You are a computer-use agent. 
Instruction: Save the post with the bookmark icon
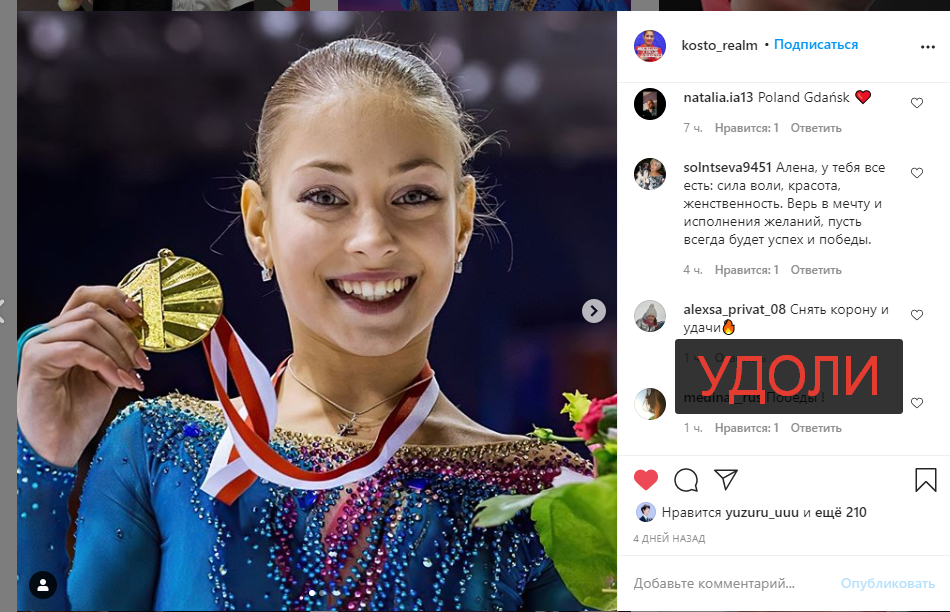(926, 480)
